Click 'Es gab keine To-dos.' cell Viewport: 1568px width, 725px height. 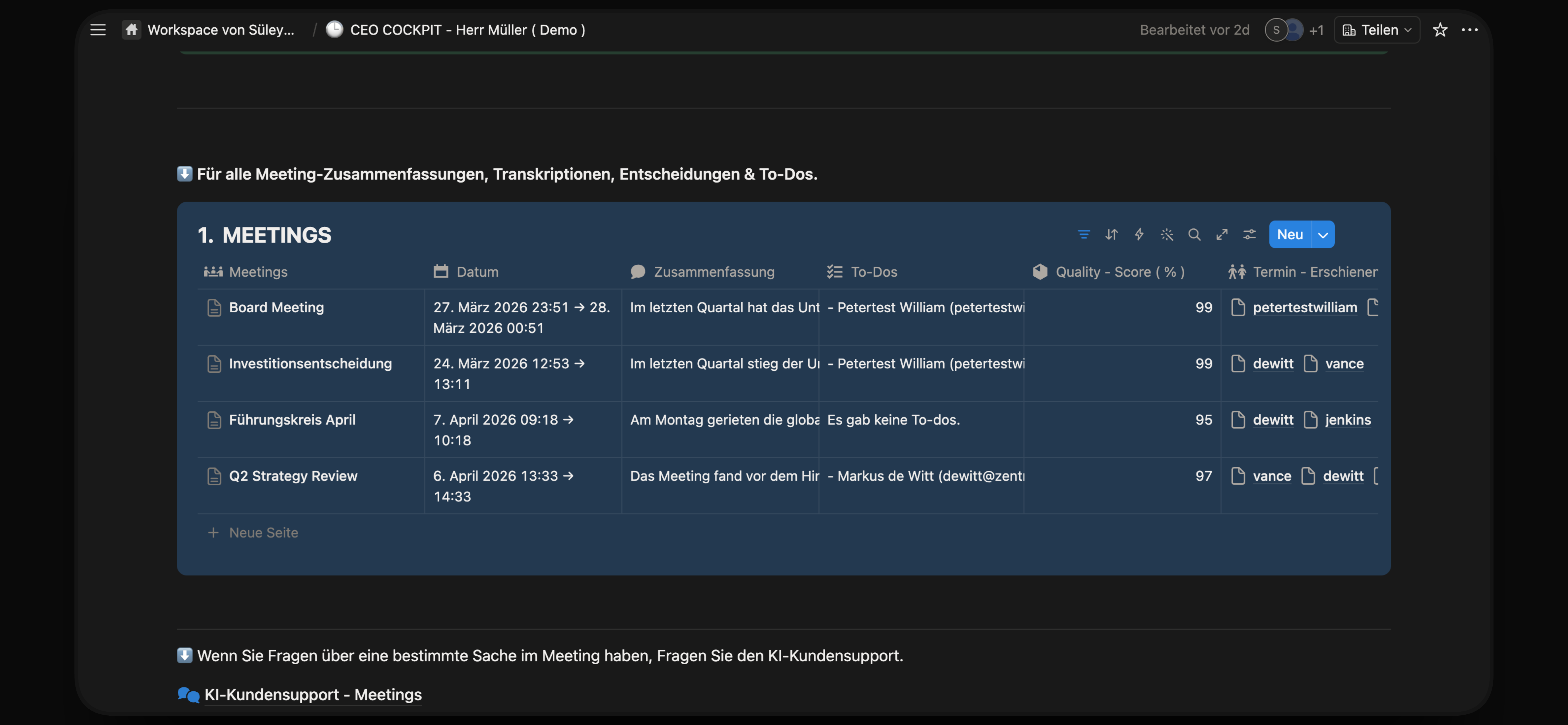921,430
